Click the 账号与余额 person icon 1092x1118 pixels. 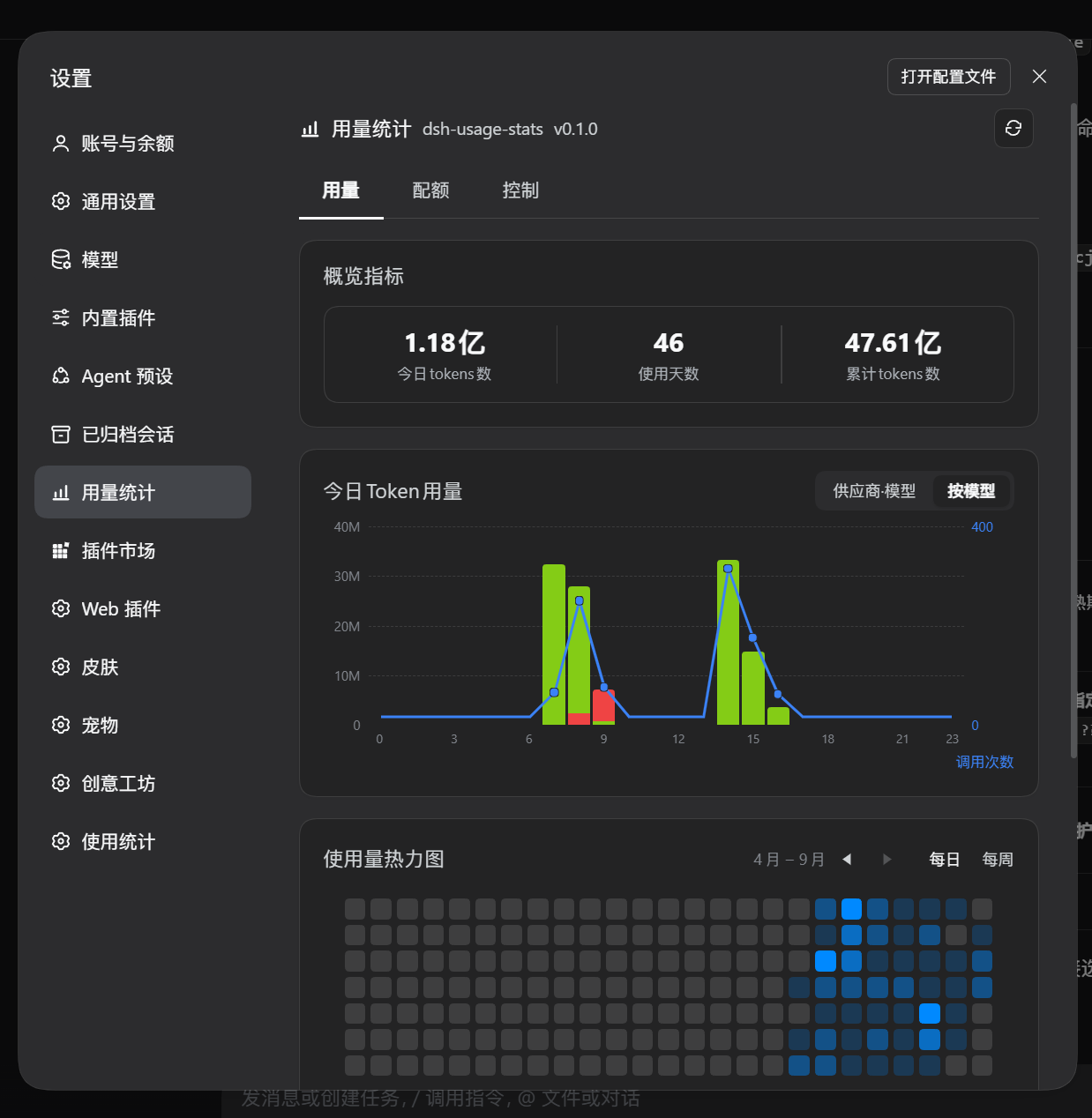tap(61, 144)
